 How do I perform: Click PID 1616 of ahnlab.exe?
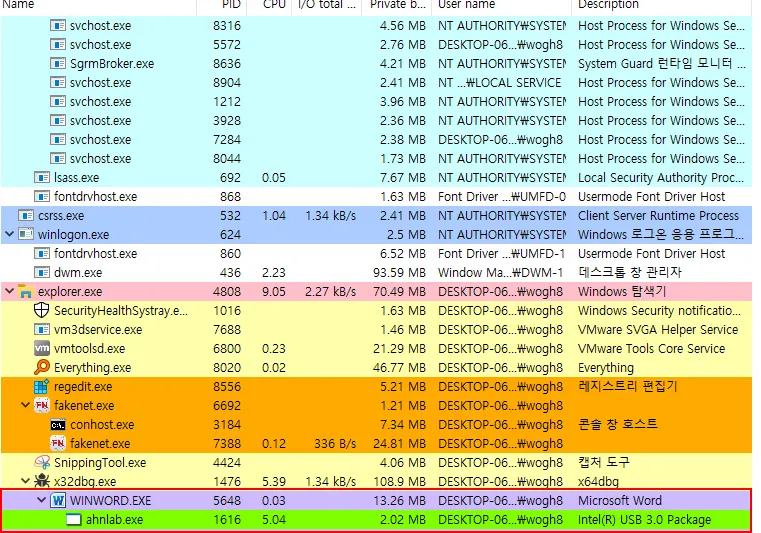tap(227, 520)
